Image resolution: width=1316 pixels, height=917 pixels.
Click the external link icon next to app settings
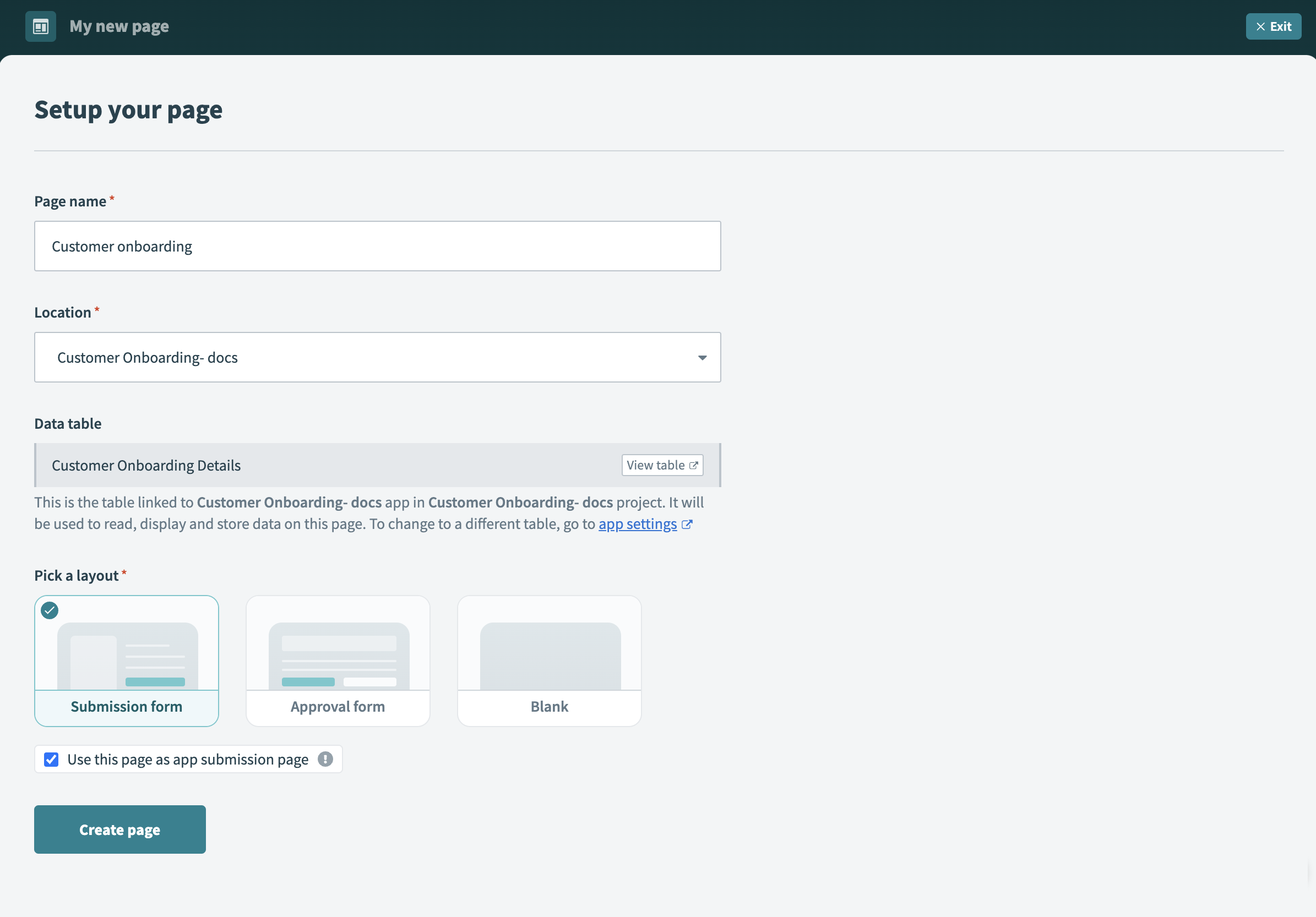click(687, 524)
